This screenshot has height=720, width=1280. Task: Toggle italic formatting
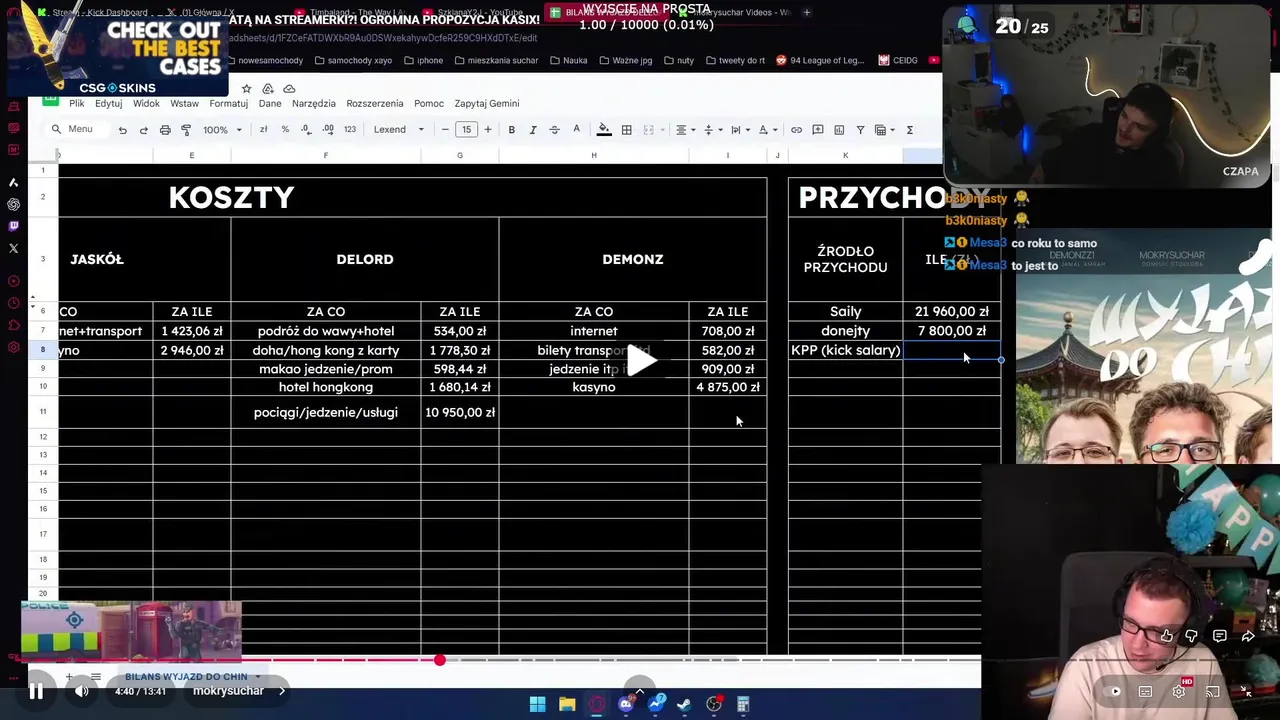(533, 130)
